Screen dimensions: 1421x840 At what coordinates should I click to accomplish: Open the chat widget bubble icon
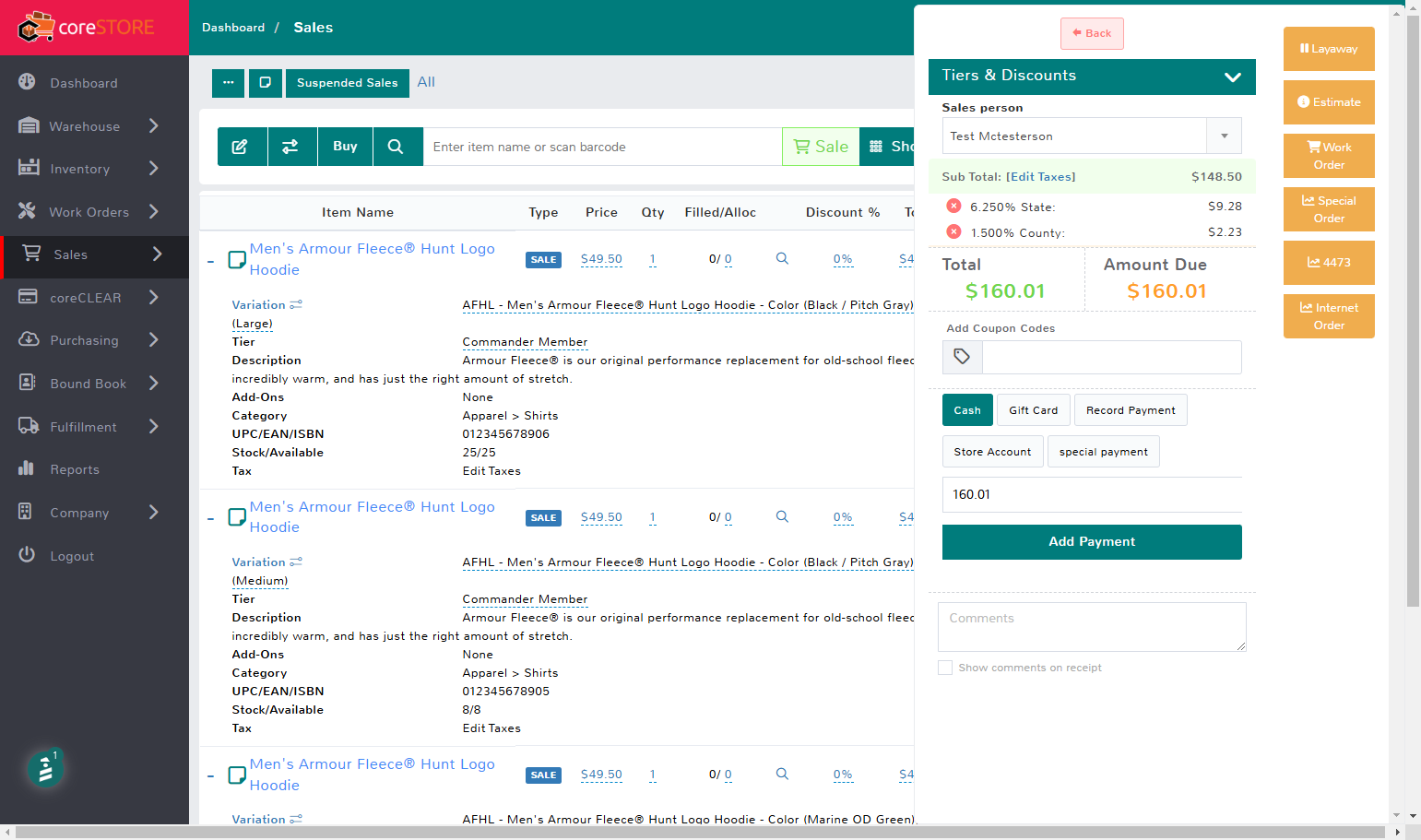click(x=45, y=769)
